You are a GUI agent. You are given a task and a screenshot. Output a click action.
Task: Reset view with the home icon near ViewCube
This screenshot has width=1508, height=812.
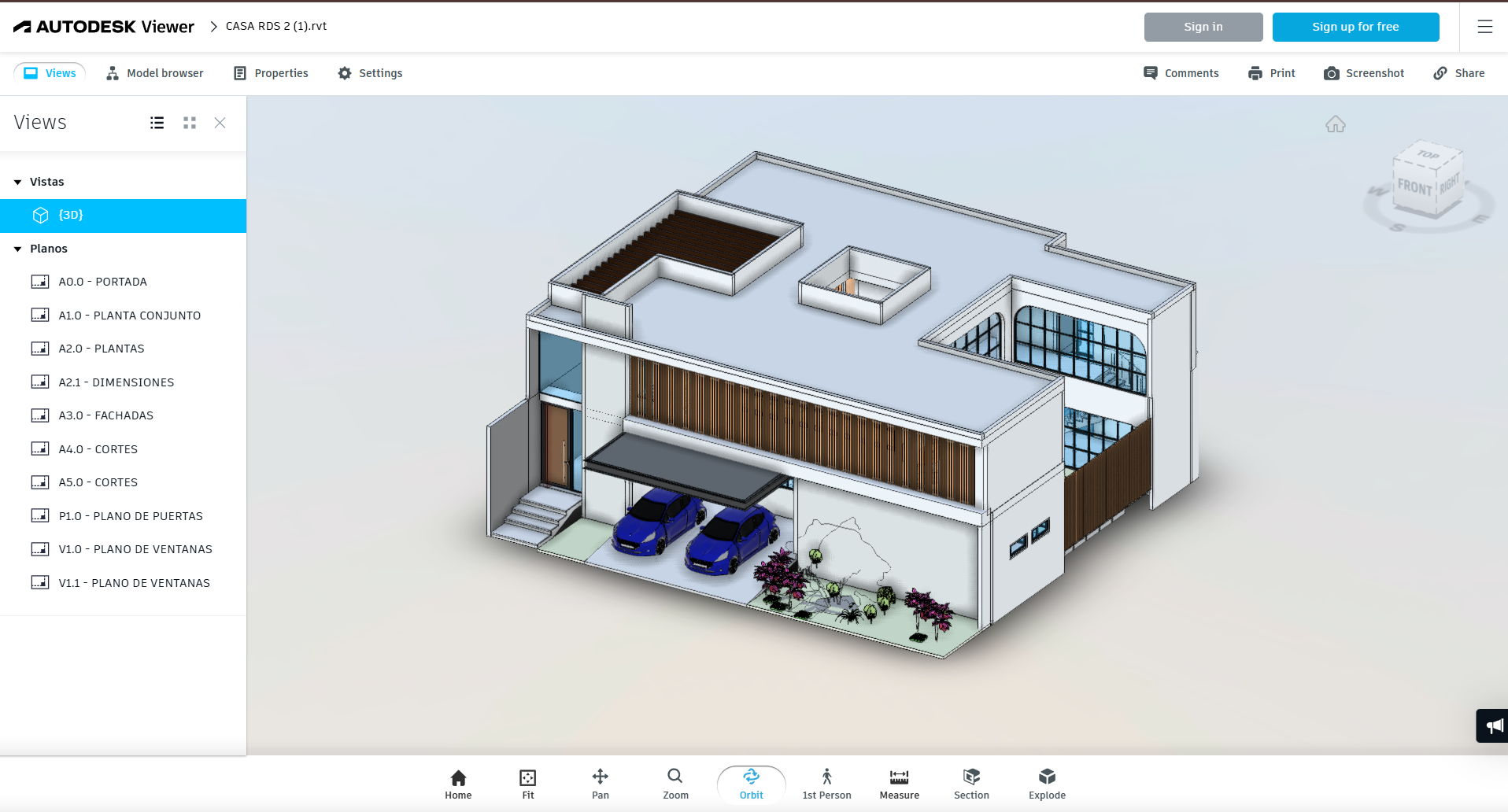click(x=1336, y=124)
